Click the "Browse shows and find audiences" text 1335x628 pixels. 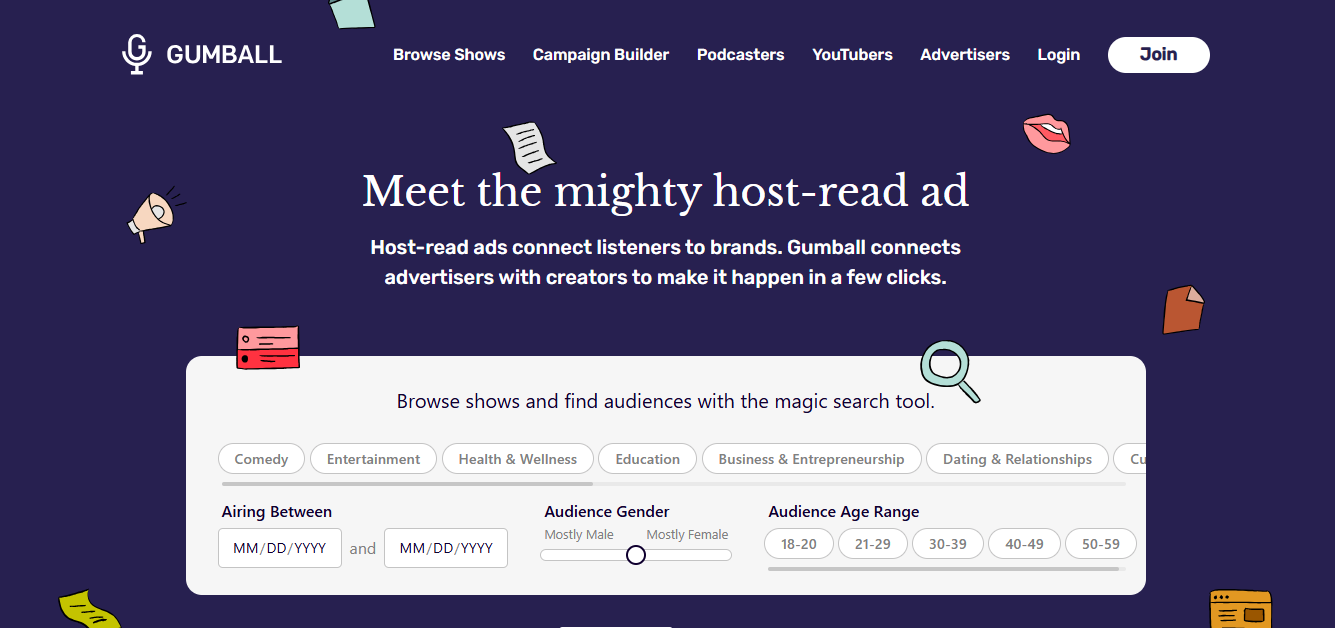666,402
